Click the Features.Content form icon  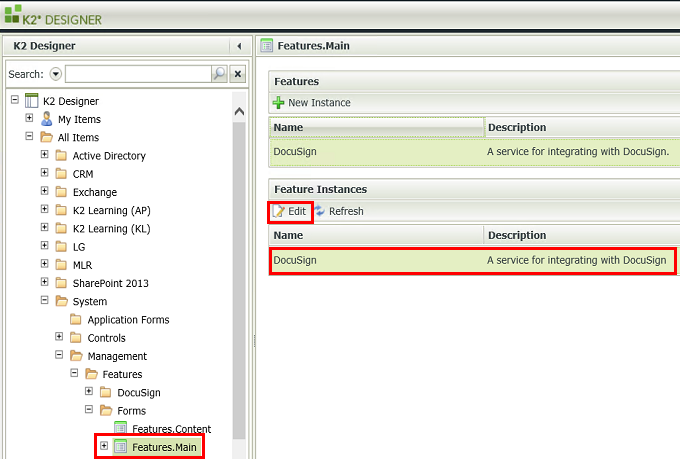tap(121, 428)
